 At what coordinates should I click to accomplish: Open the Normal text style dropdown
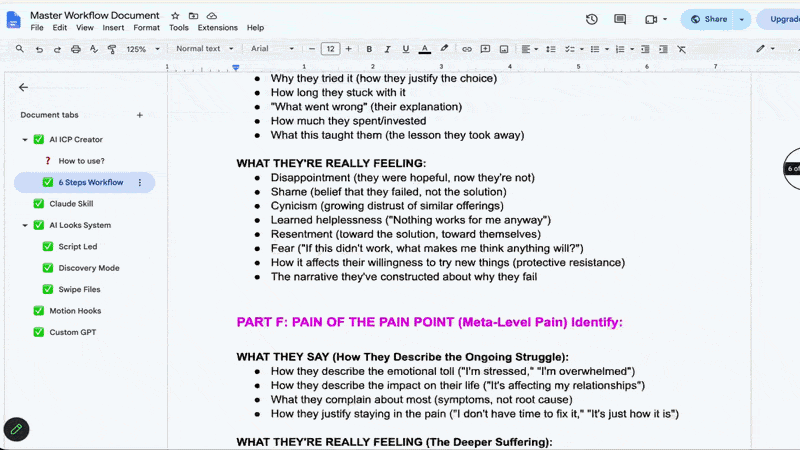[x=205, y=48]
